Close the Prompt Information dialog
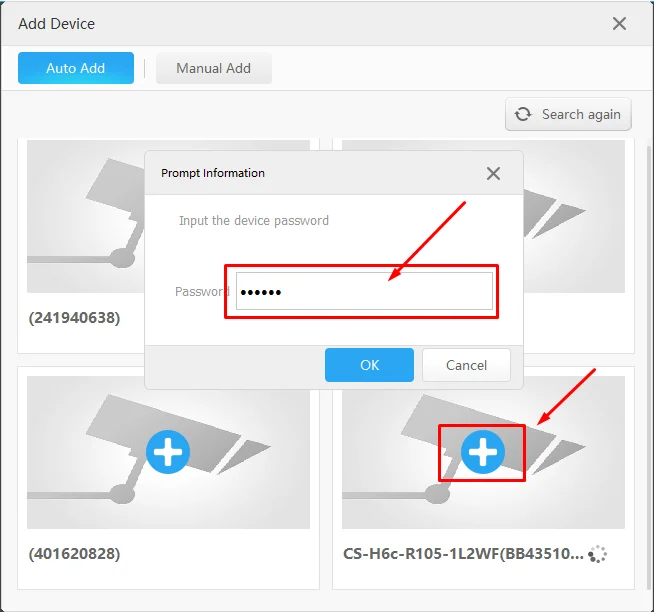Screen dimensions: 654x612 pyautogui.click(x=493, y=173)
